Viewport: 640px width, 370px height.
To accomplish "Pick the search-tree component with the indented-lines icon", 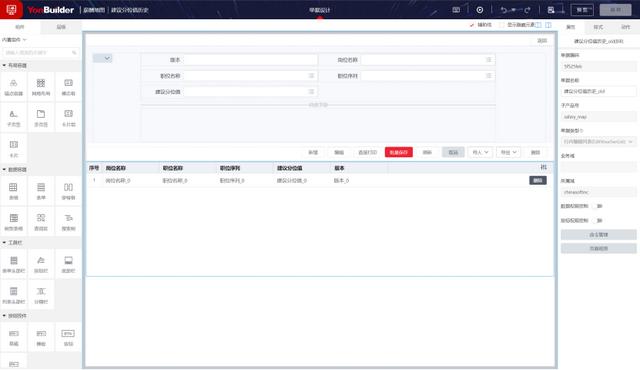I will click(68, 222).
